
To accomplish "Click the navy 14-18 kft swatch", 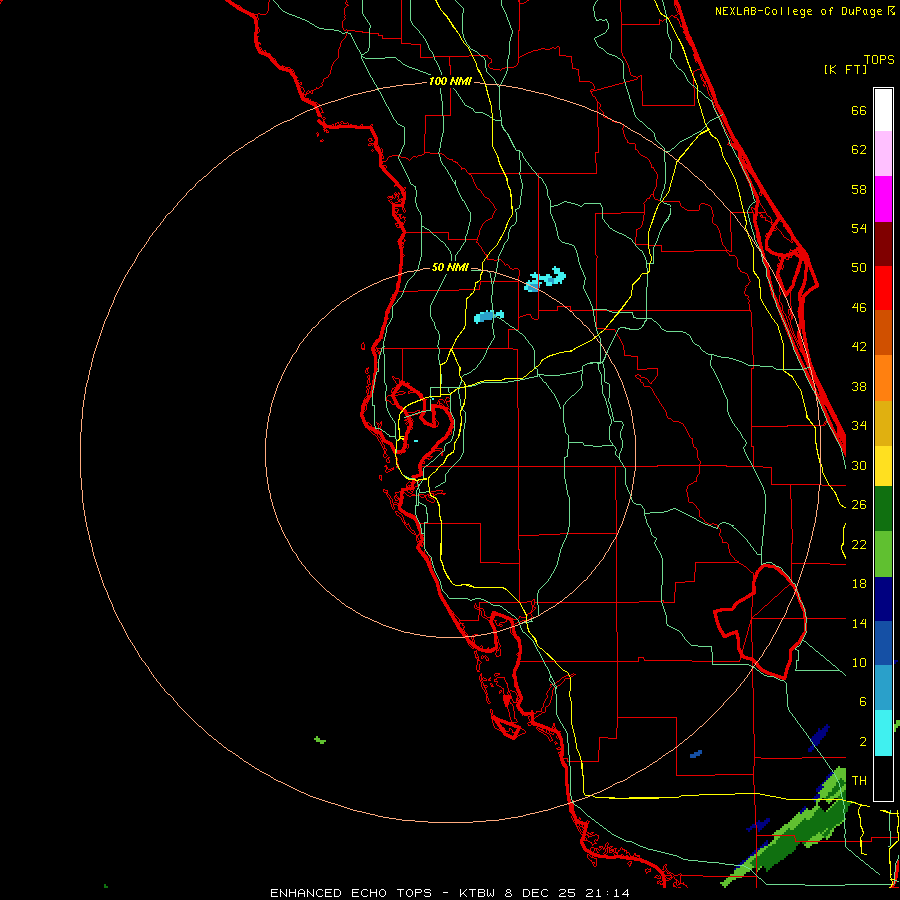I will [x=883, y=599].
